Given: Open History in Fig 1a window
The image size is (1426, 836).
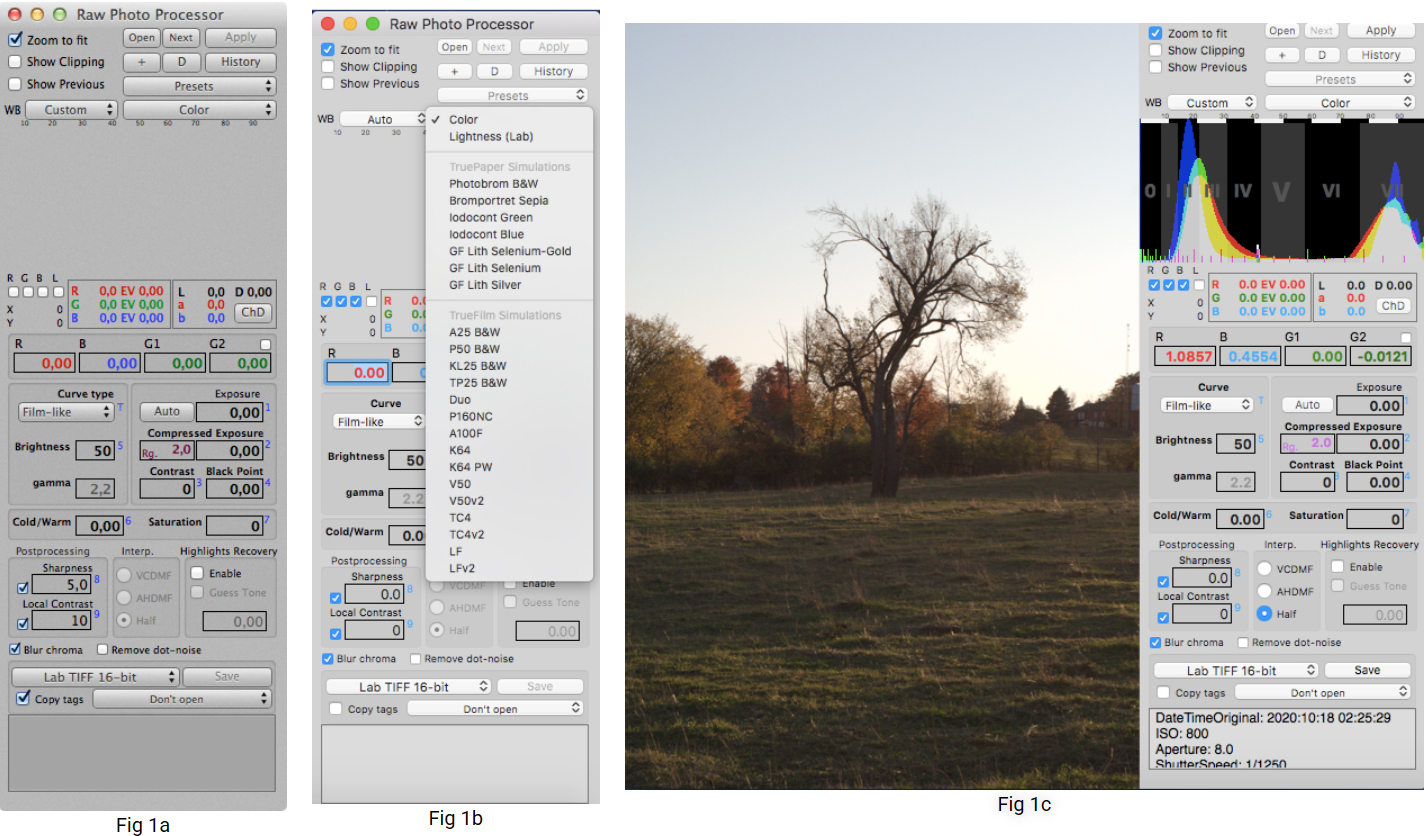Looking at the screenshot, I should [x=240, y=62].
